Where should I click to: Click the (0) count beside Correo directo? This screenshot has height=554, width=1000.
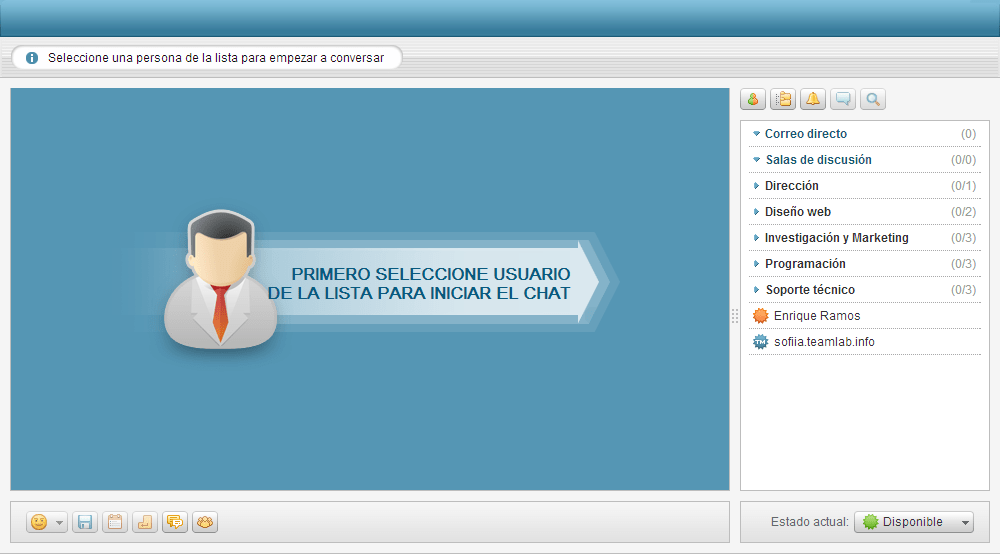coord(968,134)
